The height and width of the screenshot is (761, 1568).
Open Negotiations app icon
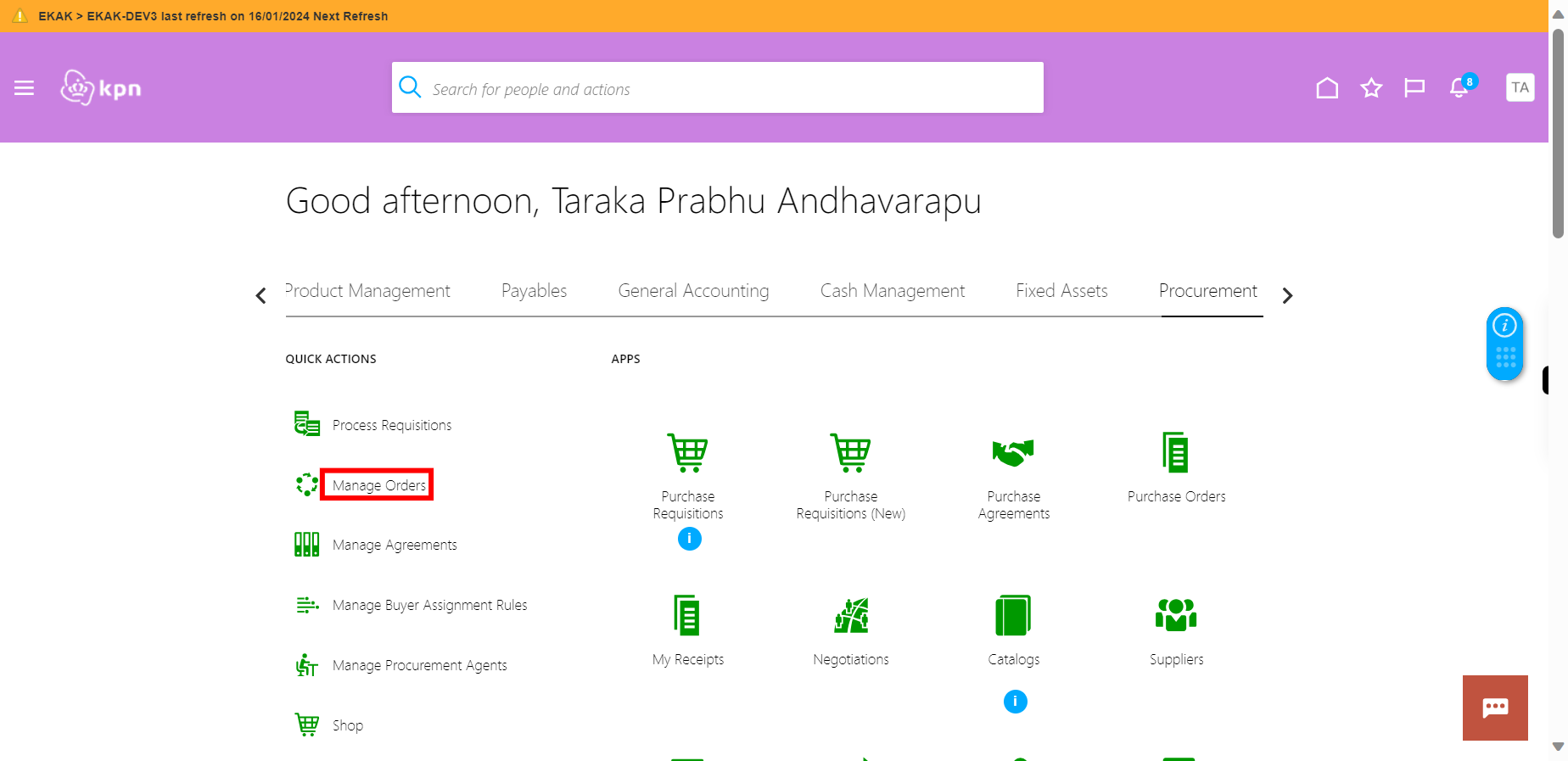851,615
